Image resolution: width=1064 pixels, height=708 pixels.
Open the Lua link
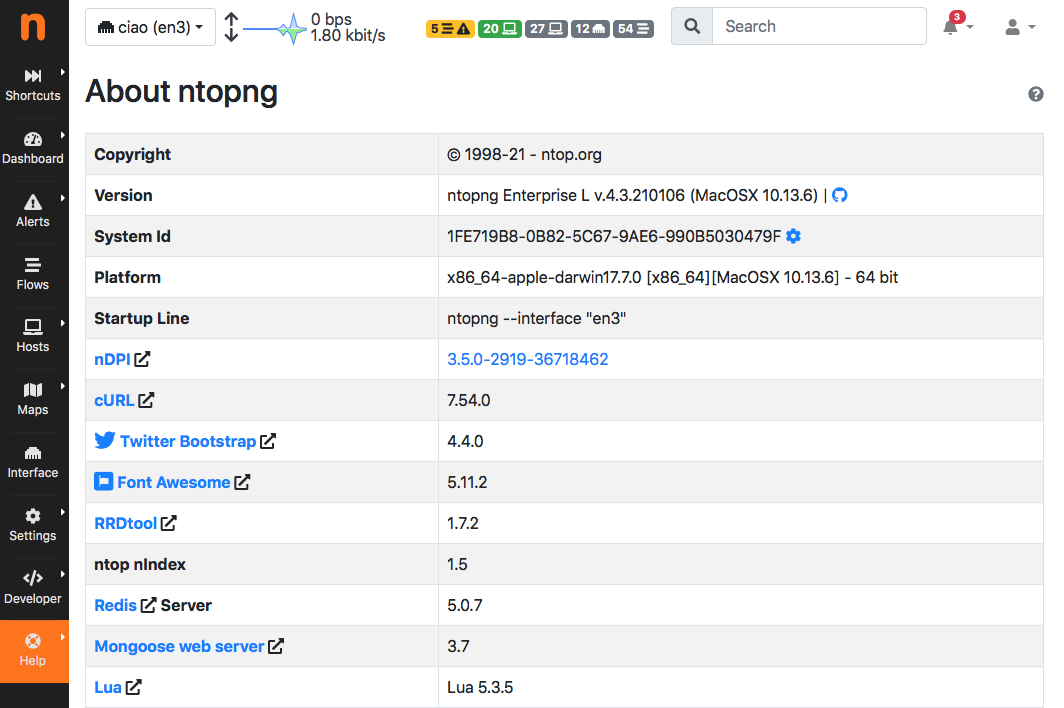pyautogui.click(x=108, y=688)
